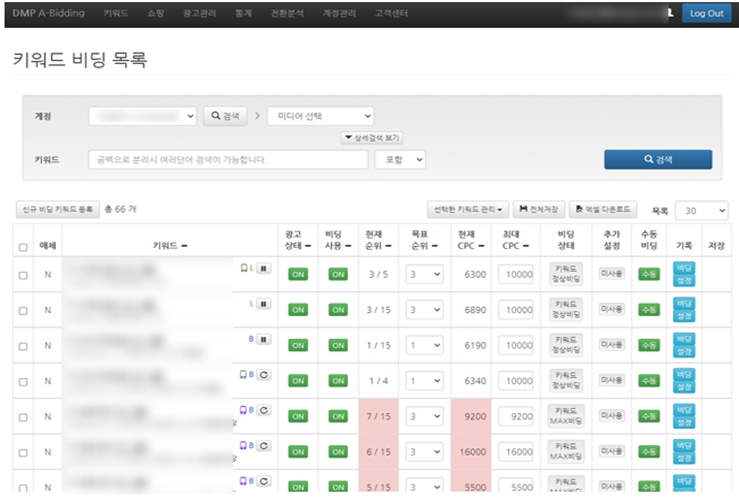The image size is (739, 500).
Task: Check the box for the 7 / 15 rank row
Action: point(23,417)
